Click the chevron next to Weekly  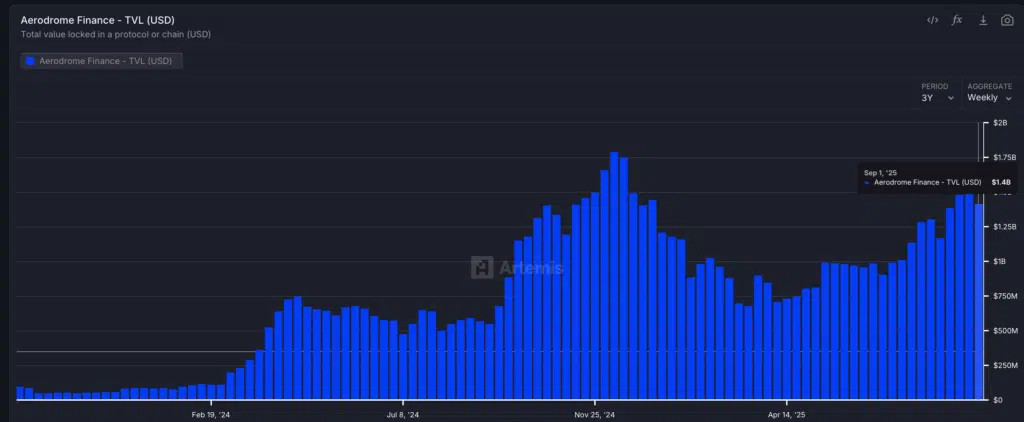pyautogui.click(x=1008, y=98)
